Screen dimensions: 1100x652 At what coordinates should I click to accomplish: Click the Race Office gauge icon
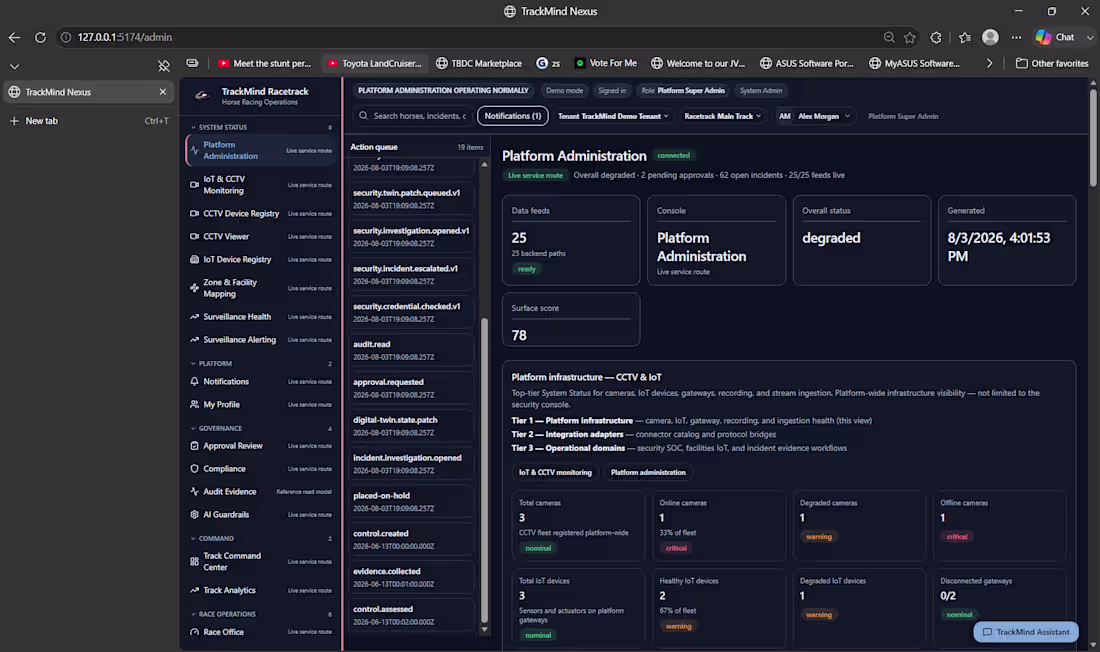pyautogui.click(x=194, y=632)
